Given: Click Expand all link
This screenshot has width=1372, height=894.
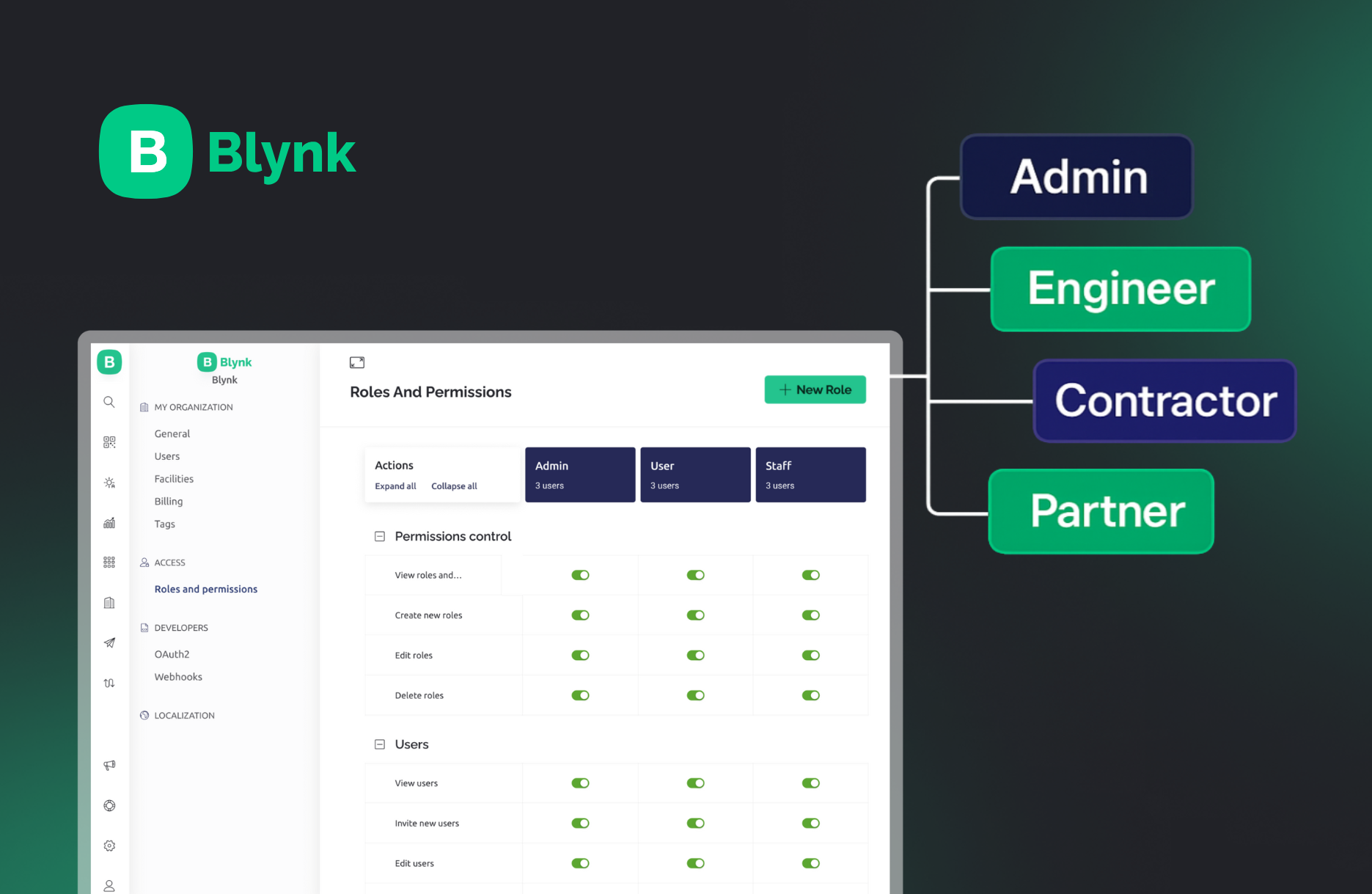Looking at the screenshot, I should (395, 486).
